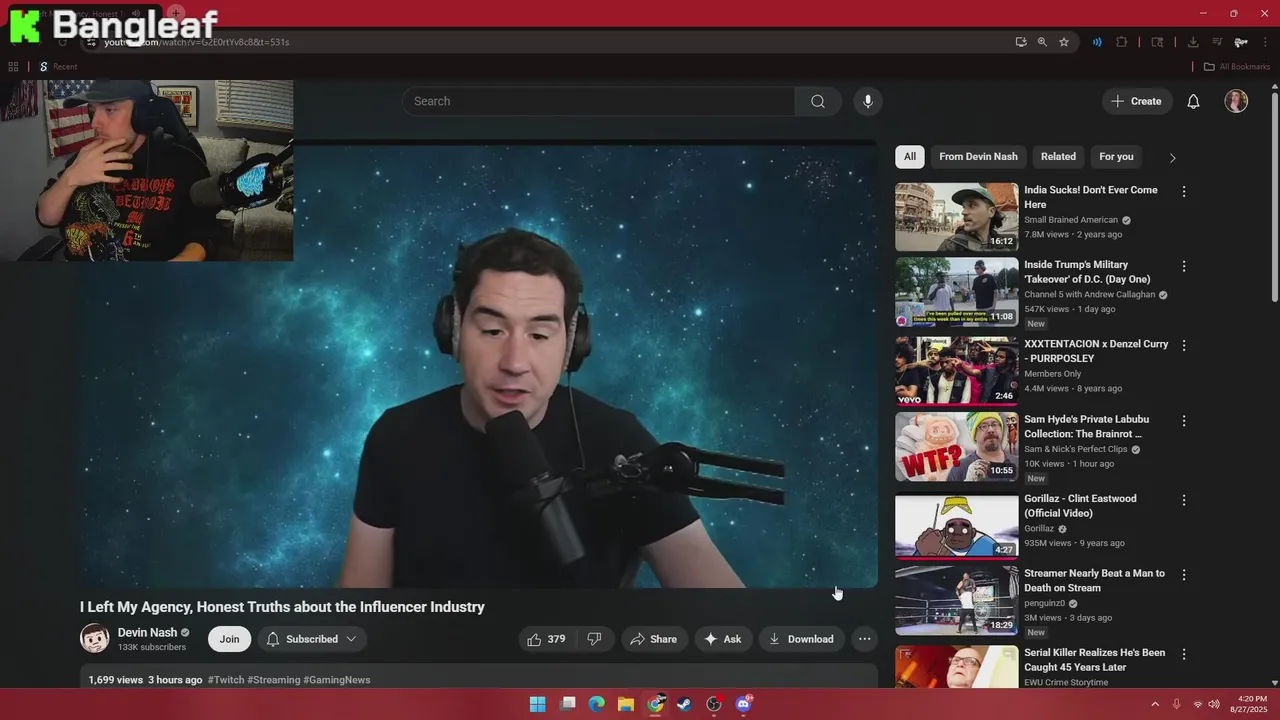Image resolution: width=1280 pixels, height=720 pixels.
Task: Select the For you filter chip
Action: pos(1116,157)
